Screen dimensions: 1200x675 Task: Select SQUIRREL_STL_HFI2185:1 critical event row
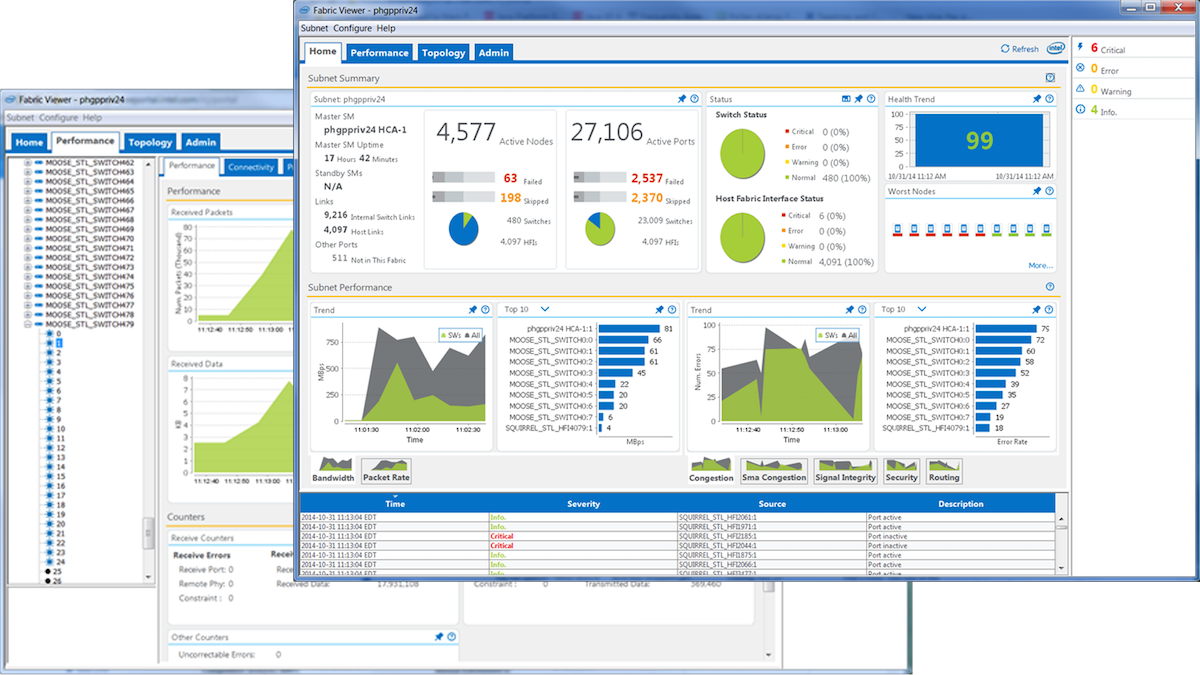click(677, 537)
